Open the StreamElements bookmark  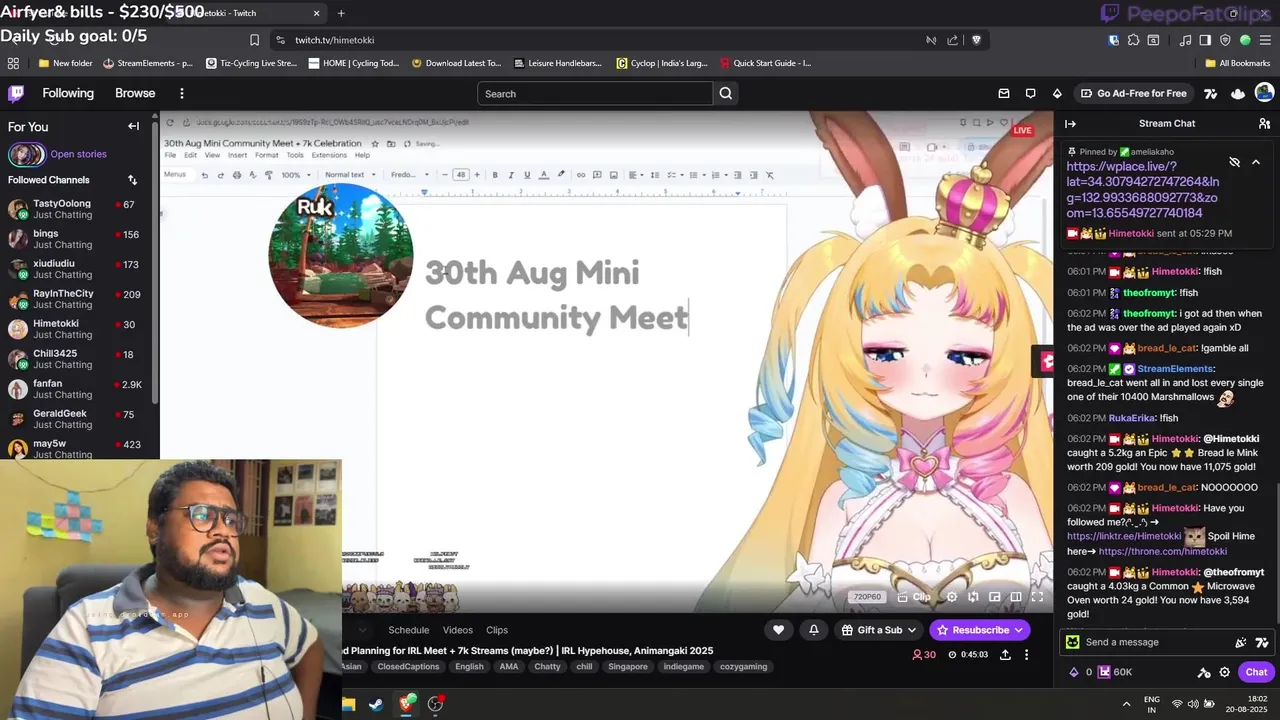pyautogui.click(x=147, y=63)
